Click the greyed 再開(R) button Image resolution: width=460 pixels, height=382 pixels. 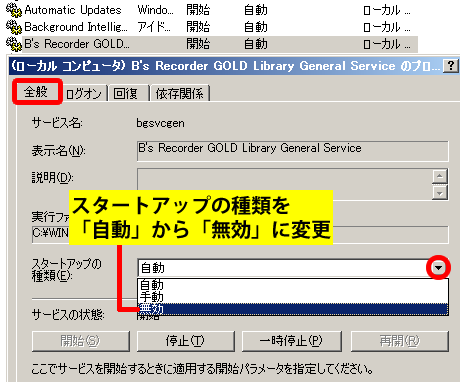click(x=400, y=341)
